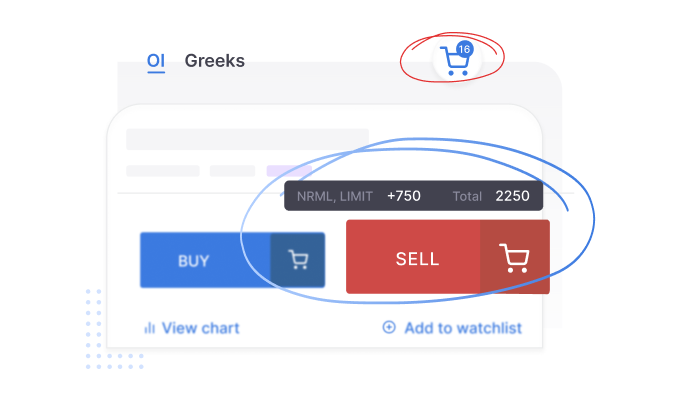Click the +750 quantity in tooltip
Image resolution: width=700 pixels, height=400 pixels.
coord(404,196)
